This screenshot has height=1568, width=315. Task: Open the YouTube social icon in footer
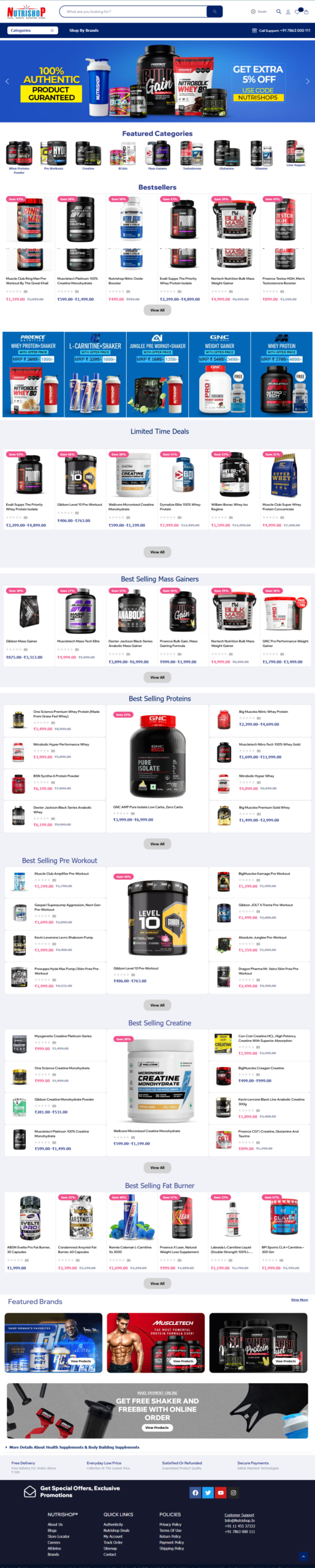(221, 1492)
